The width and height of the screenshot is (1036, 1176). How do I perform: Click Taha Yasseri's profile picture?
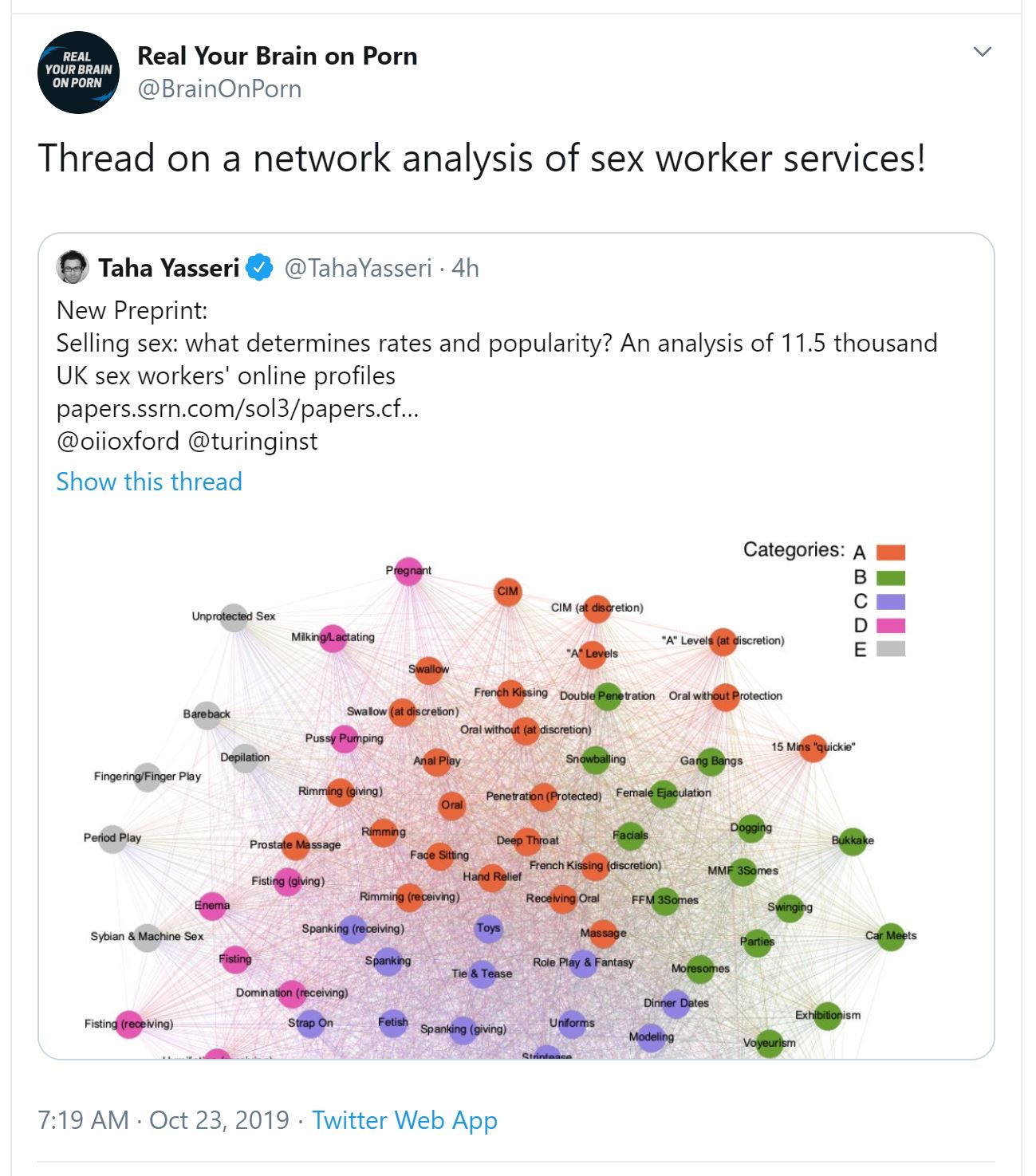coord(73,268)
